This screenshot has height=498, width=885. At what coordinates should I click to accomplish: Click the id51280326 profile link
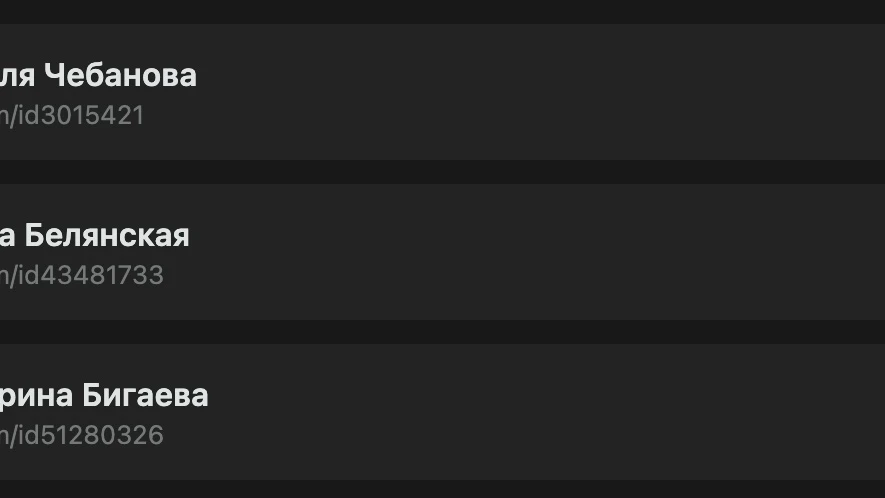pyautogui.click(x=81, y=435)
